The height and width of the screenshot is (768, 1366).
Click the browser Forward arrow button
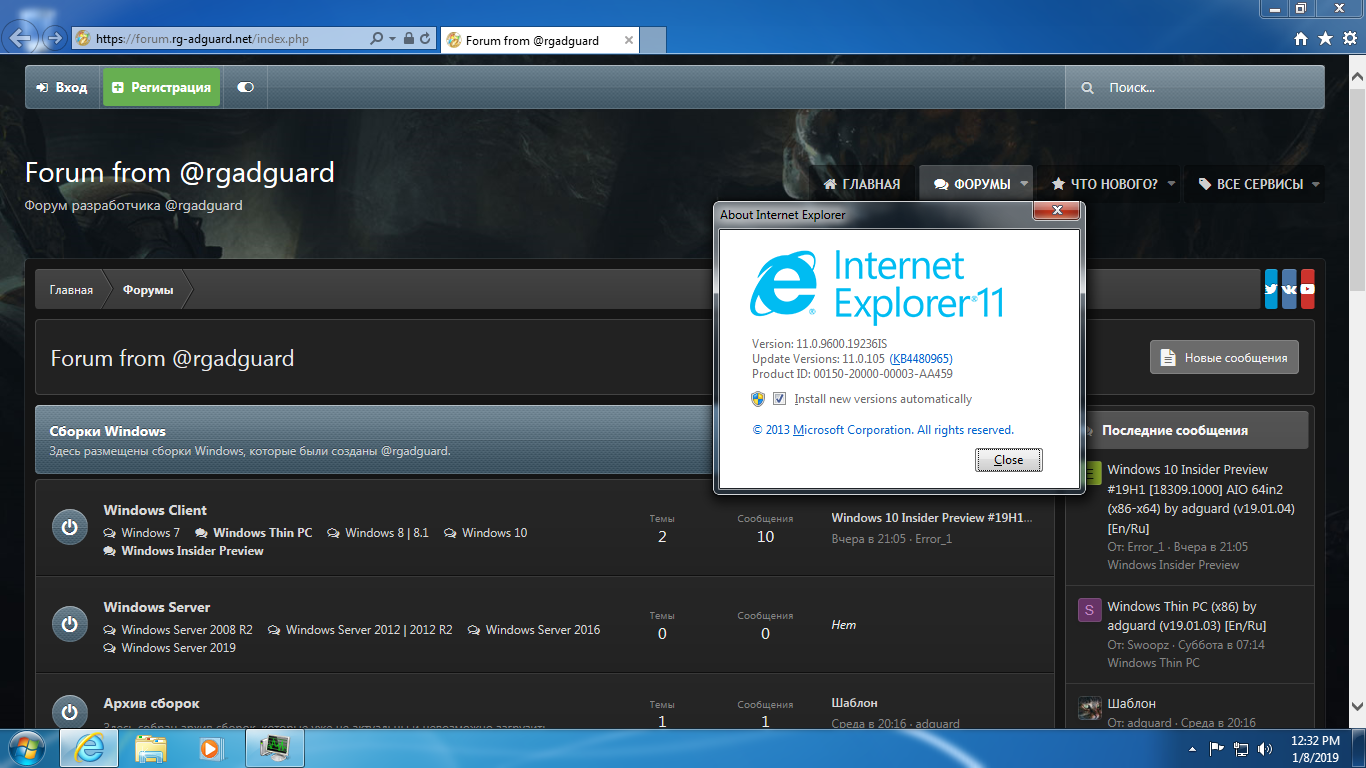[54, 39]
